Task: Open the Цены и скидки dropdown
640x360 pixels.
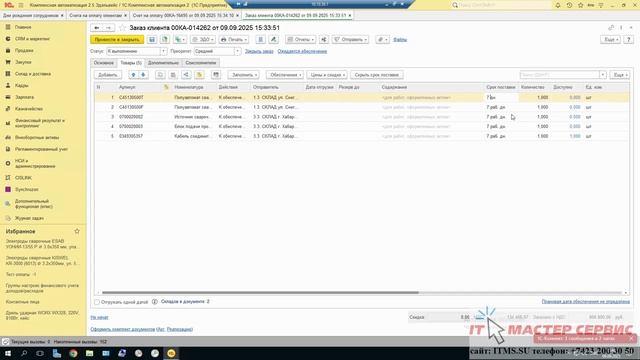Action: [x=327, y=75]
